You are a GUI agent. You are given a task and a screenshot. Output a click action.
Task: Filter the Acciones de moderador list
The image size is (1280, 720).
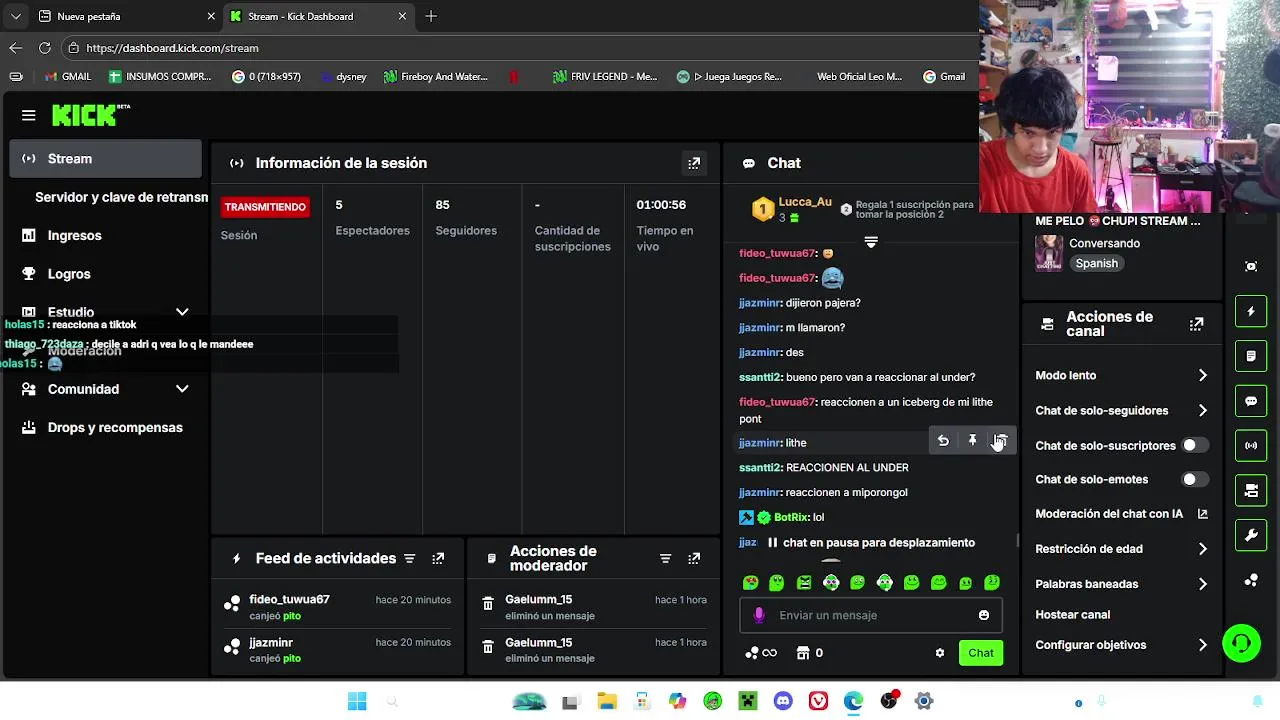click(x=665, y=559)
